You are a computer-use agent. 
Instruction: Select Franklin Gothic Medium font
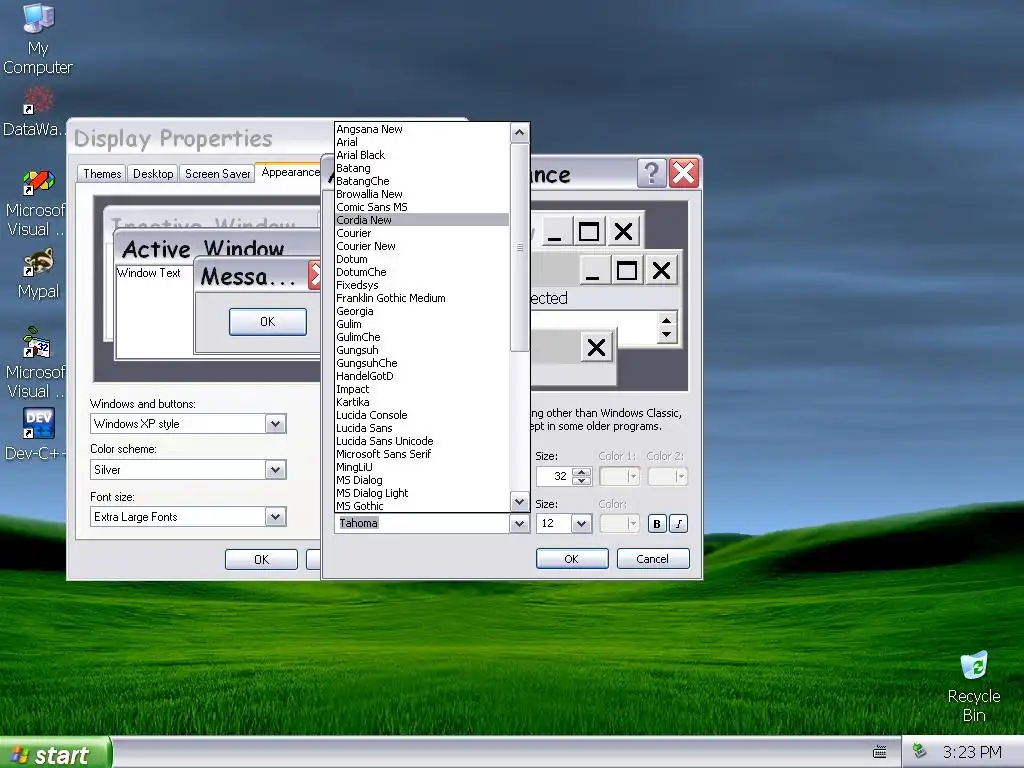point(422,298)
